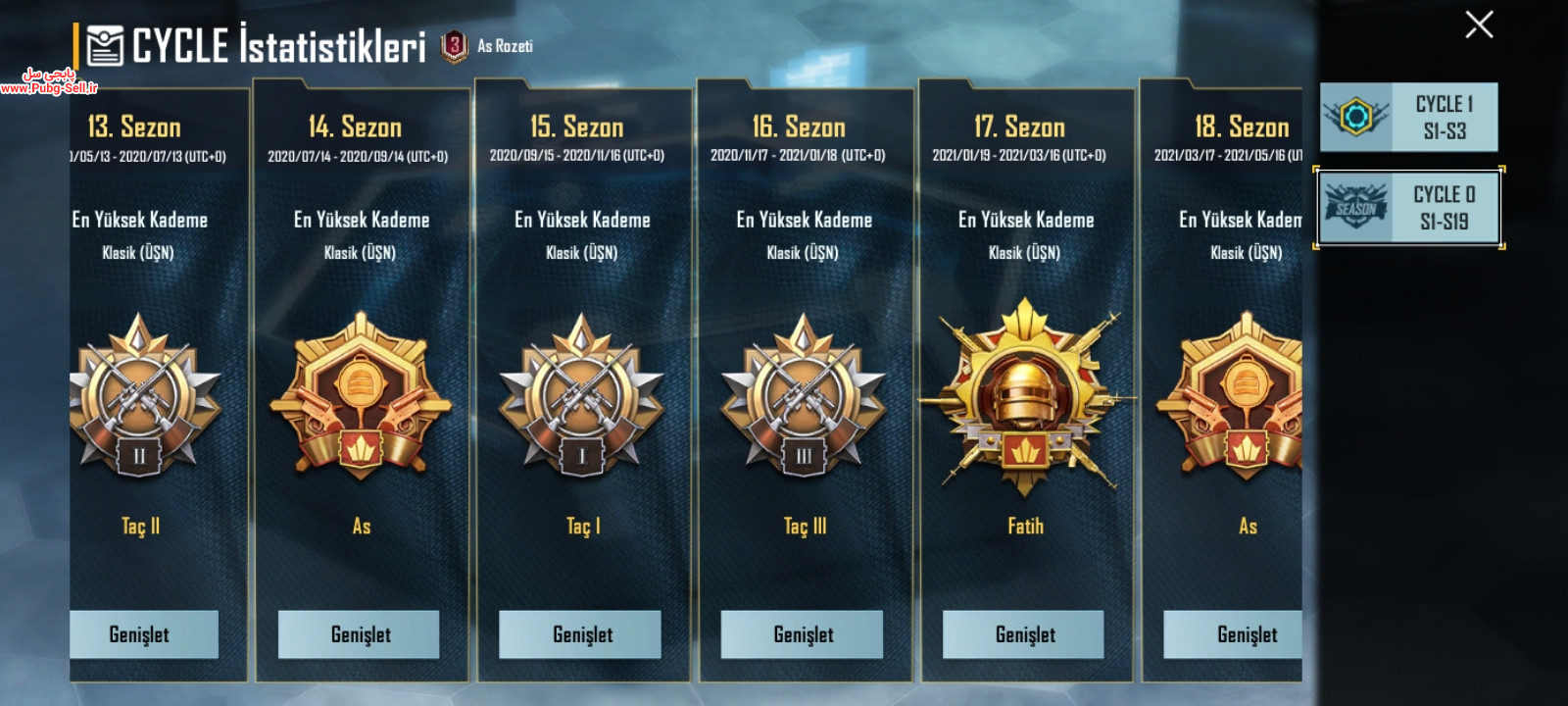Select the CYCLE 0 S1-S19 tab
Viewport: 1568px width, 706px height.
1408,208
